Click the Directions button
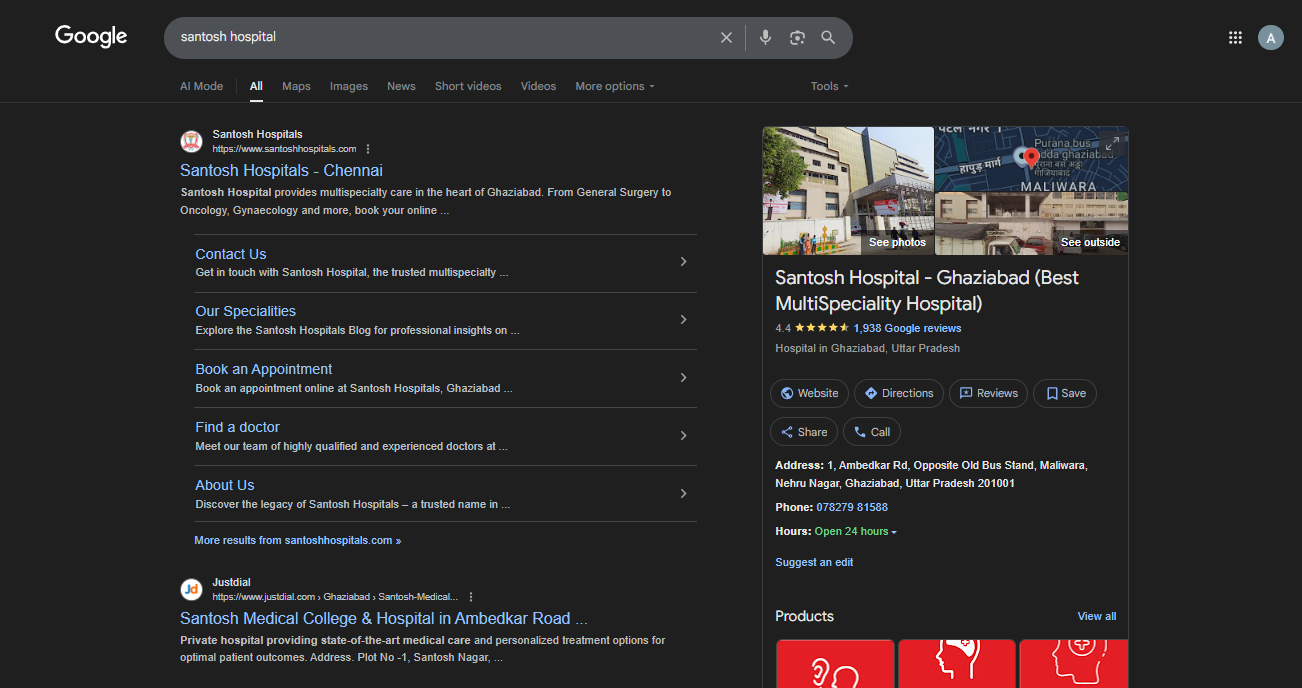Image resolution: width=1302 pixels, height=688 pixels. click(x=898, y=393)
